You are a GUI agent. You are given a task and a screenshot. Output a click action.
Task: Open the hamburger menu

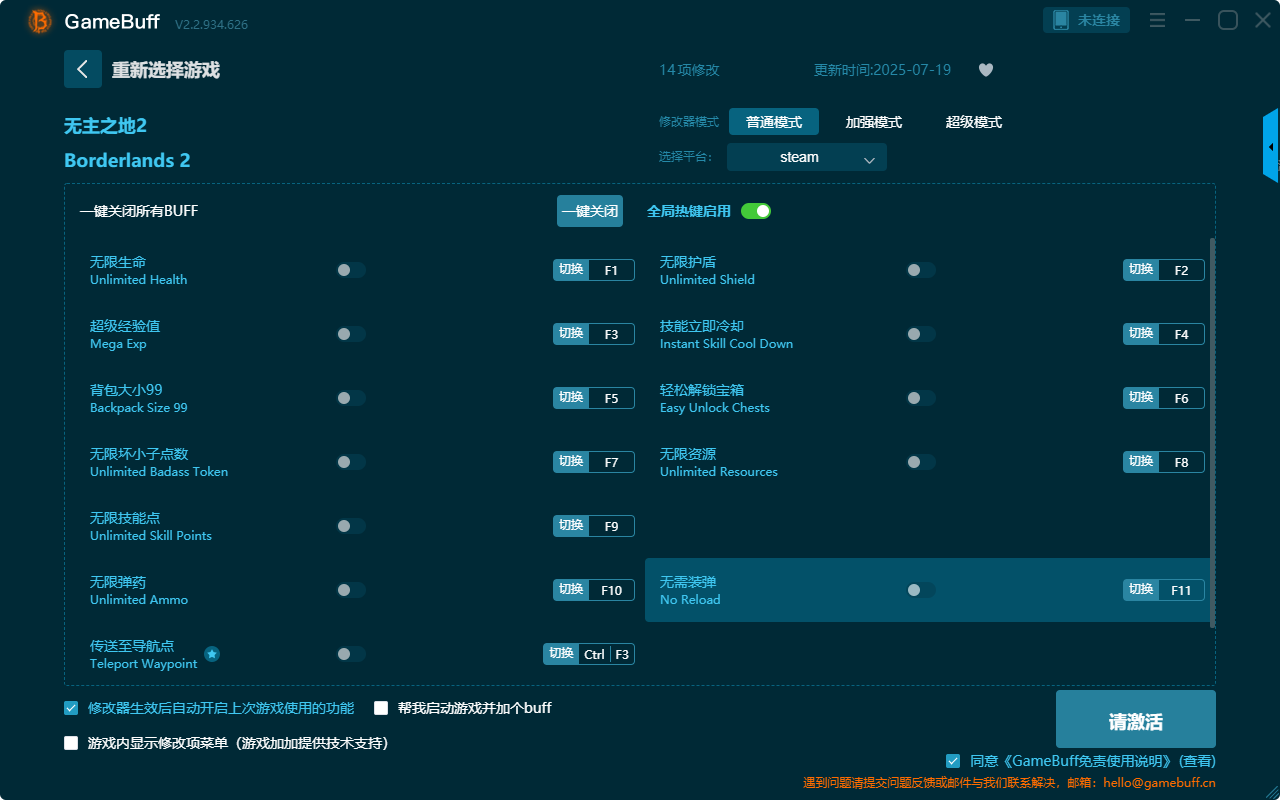(1157, 20)
